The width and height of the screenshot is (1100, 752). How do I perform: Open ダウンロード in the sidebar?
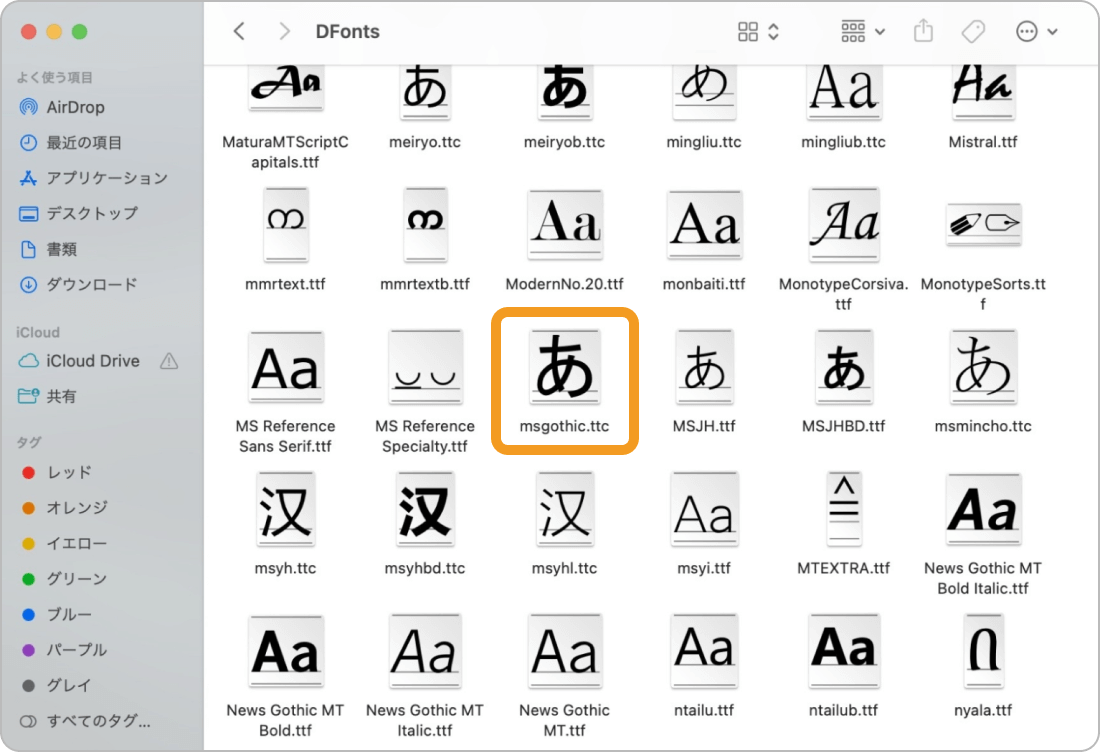click(91, 285)
